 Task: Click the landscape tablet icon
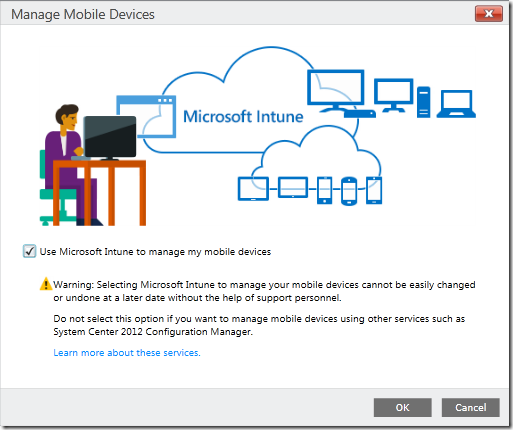tap(293, 187)
